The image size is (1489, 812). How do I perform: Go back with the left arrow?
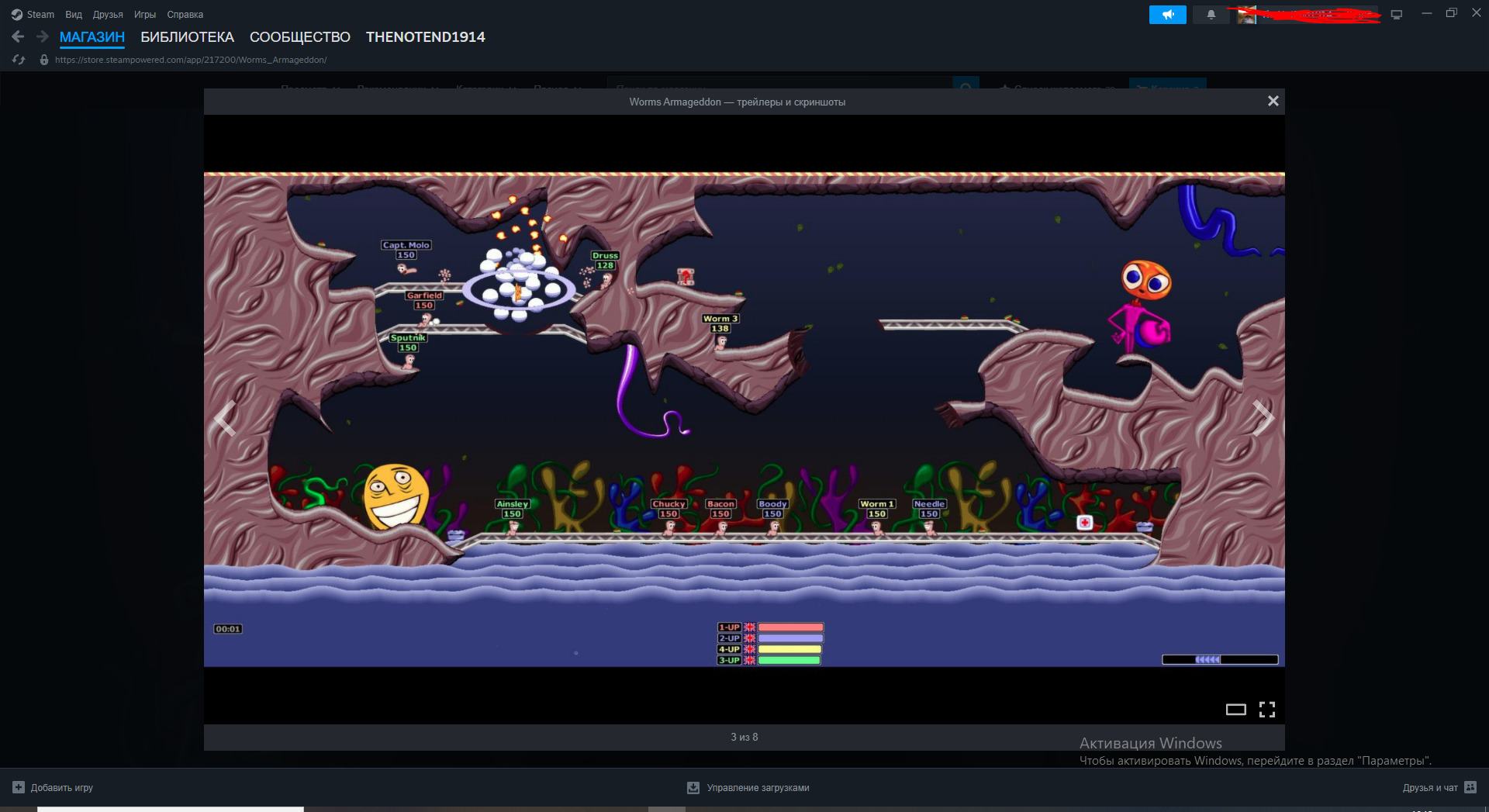pos(18,36)
